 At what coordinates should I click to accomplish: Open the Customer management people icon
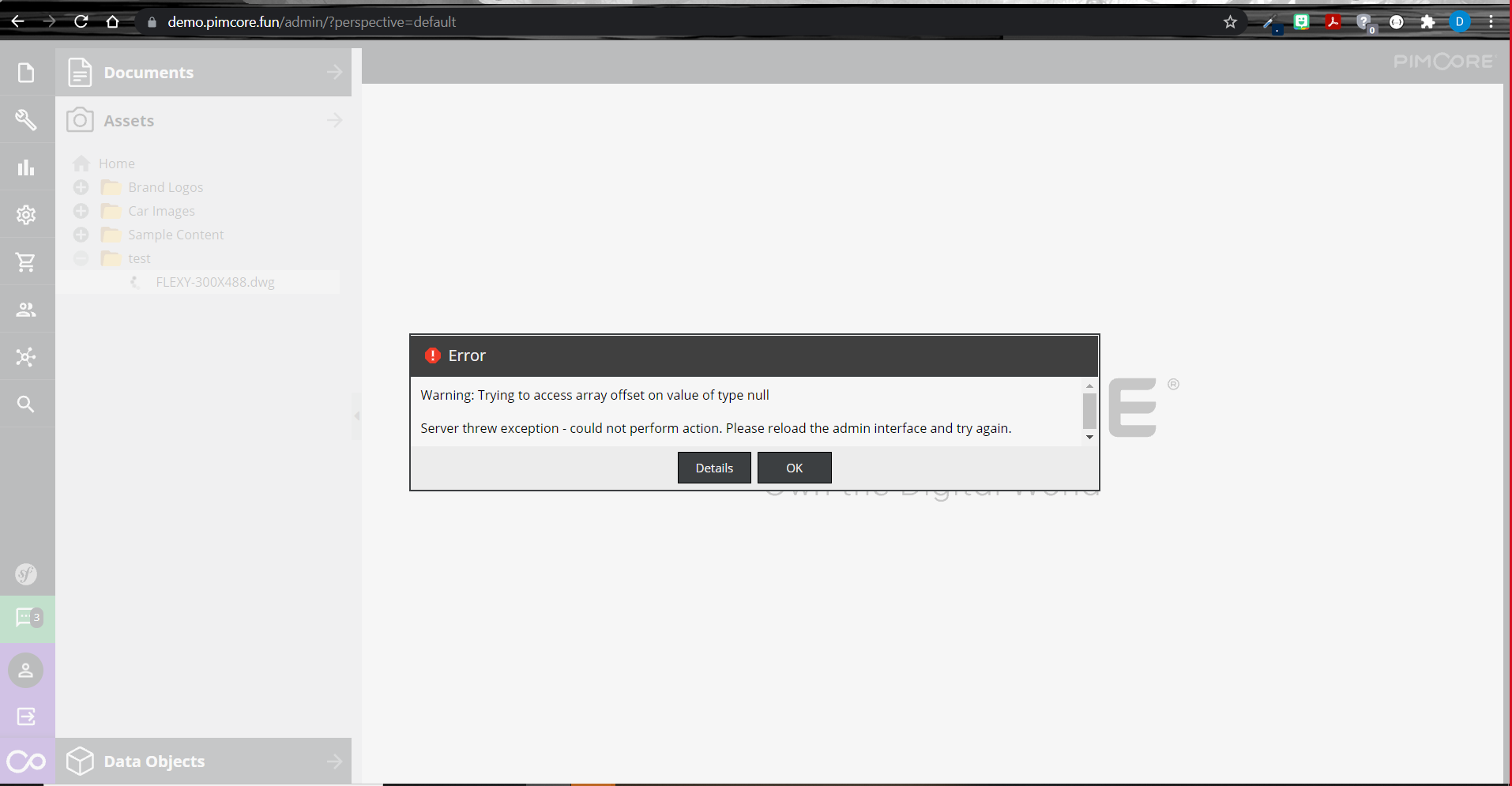pos(26,310)
